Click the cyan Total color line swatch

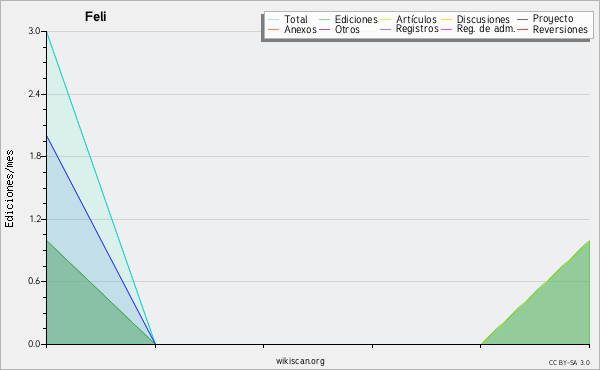click(x=274, y=19)
